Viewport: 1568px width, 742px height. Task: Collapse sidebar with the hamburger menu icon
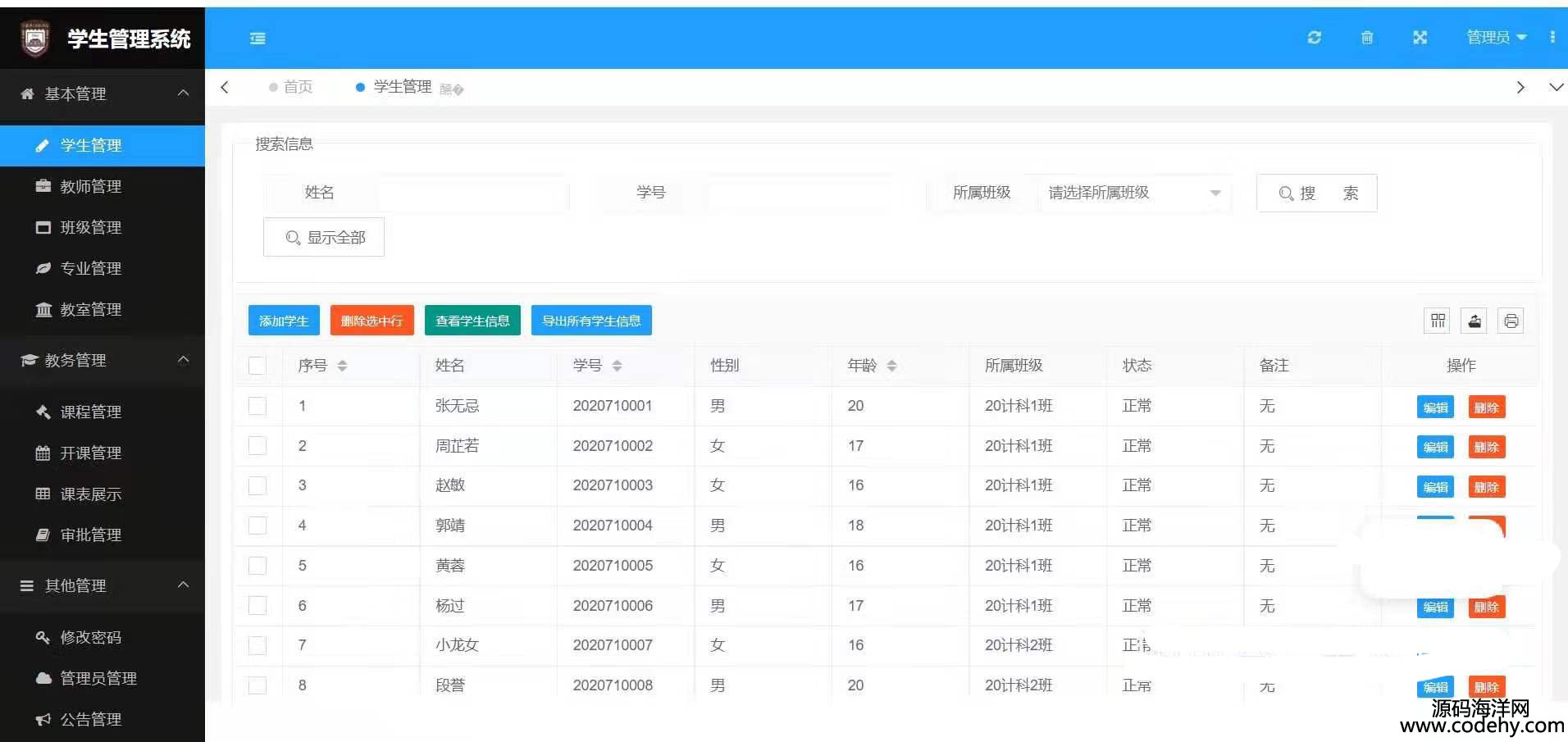tap(258, 39)
